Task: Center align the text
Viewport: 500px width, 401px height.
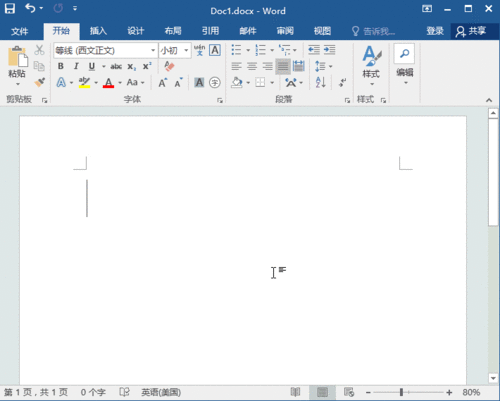Action: coord(252,66)
